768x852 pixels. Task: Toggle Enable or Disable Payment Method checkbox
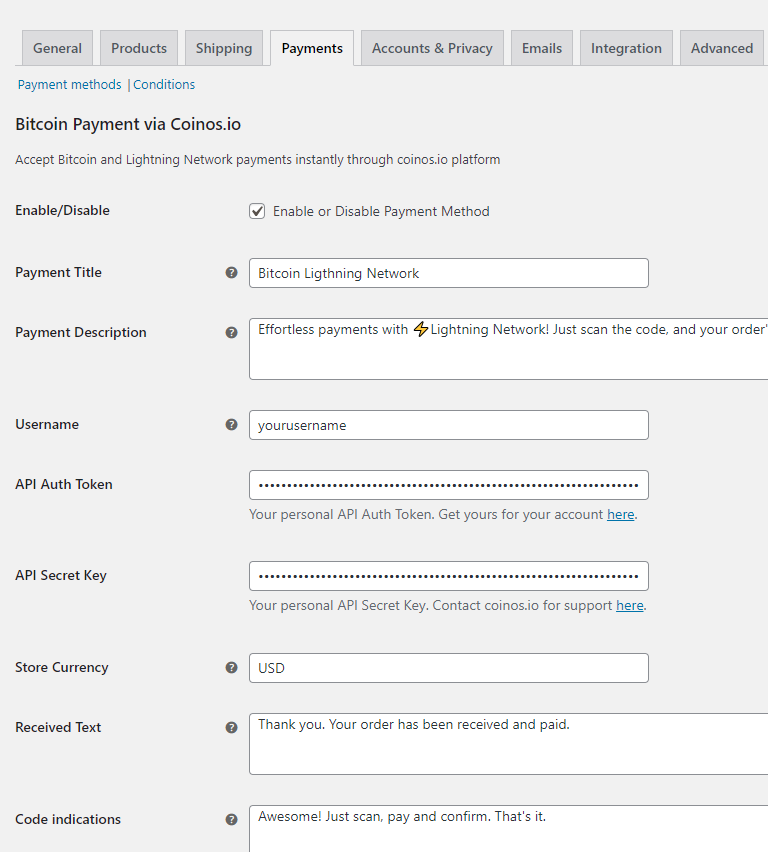[x=257, y=211]
